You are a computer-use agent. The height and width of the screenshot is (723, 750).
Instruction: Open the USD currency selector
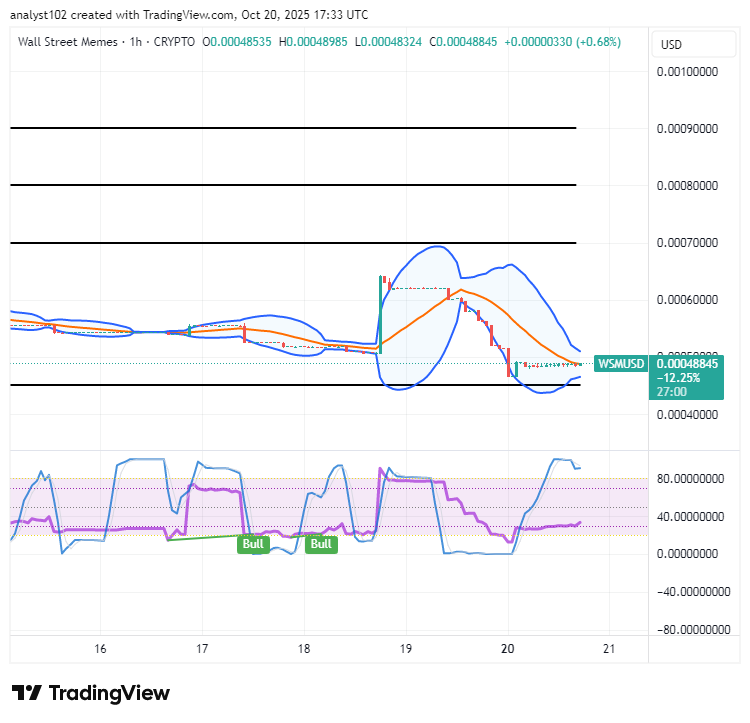[x=694, y=44]
